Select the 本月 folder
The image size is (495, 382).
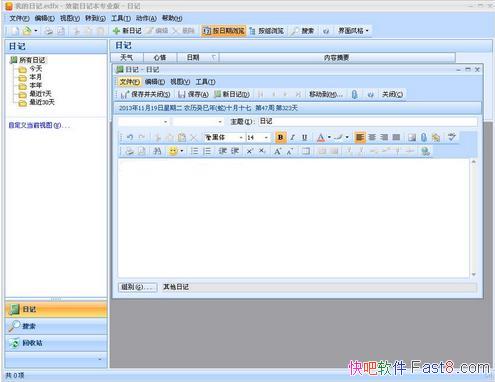click(x=36, y=77)
